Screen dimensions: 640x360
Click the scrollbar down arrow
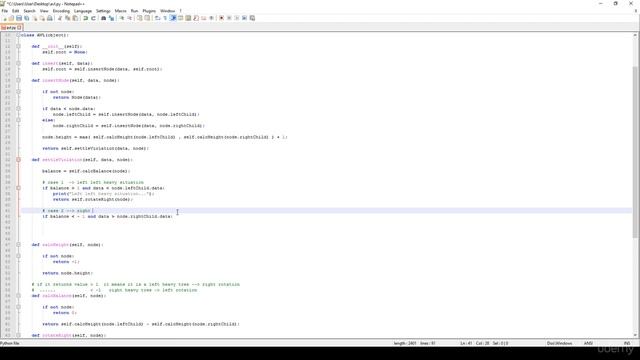(x=635, y=335)
